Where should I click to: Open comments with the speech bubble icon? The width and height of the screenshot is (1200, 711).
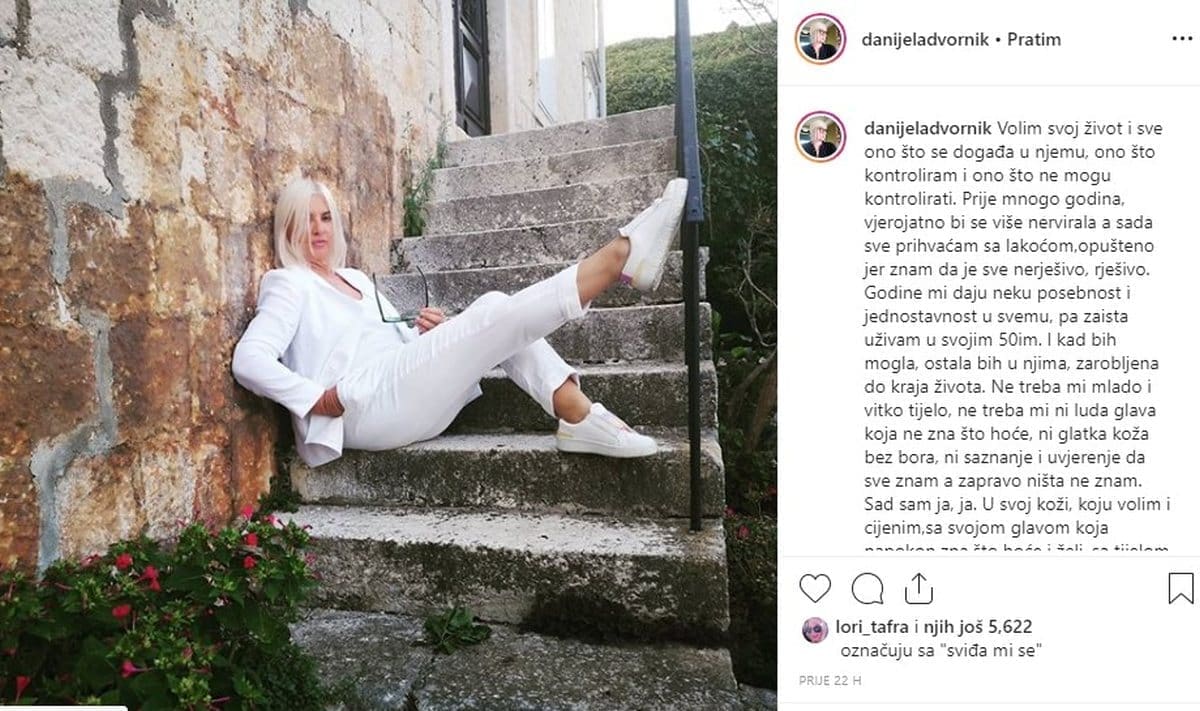point(867,588)
